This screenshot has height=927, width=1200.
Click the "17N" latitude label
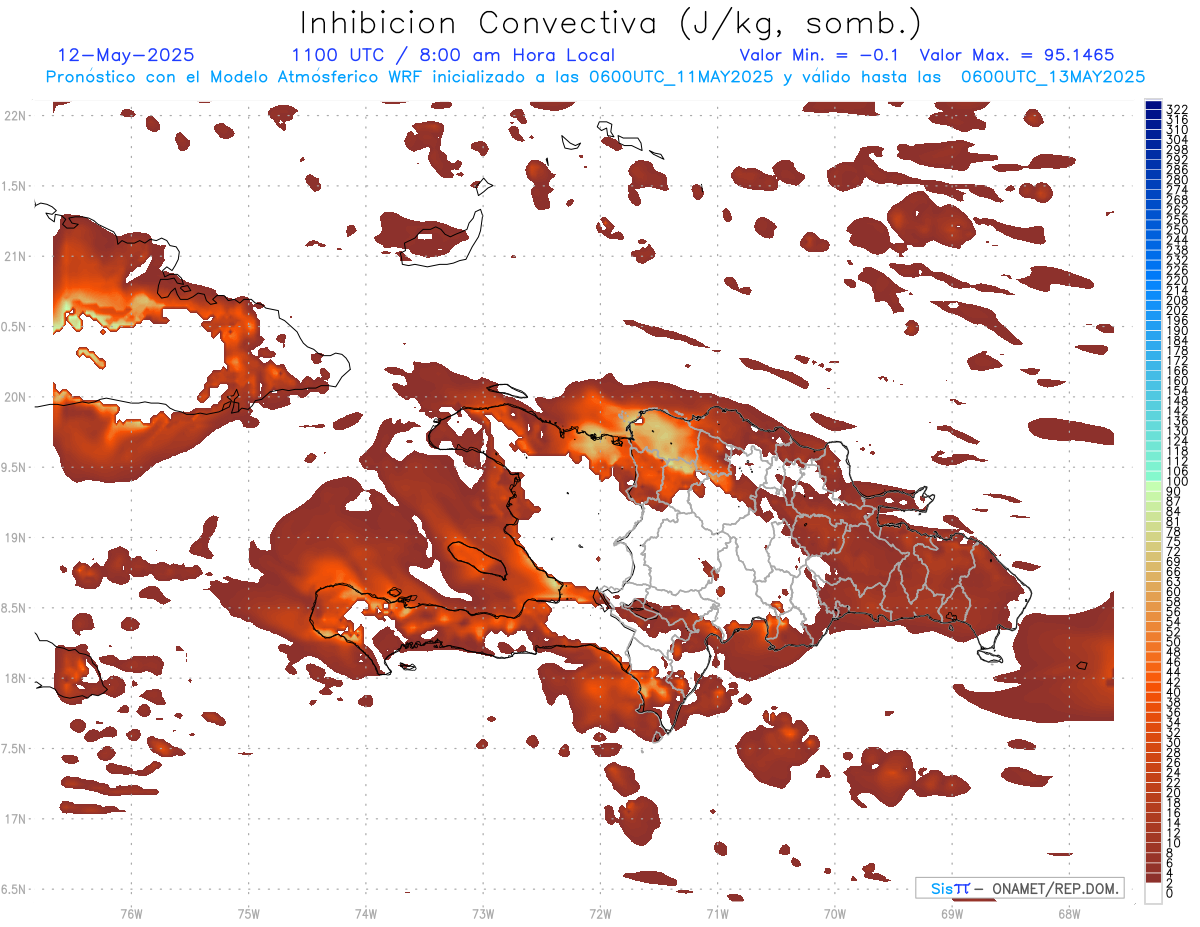(15, 819)
